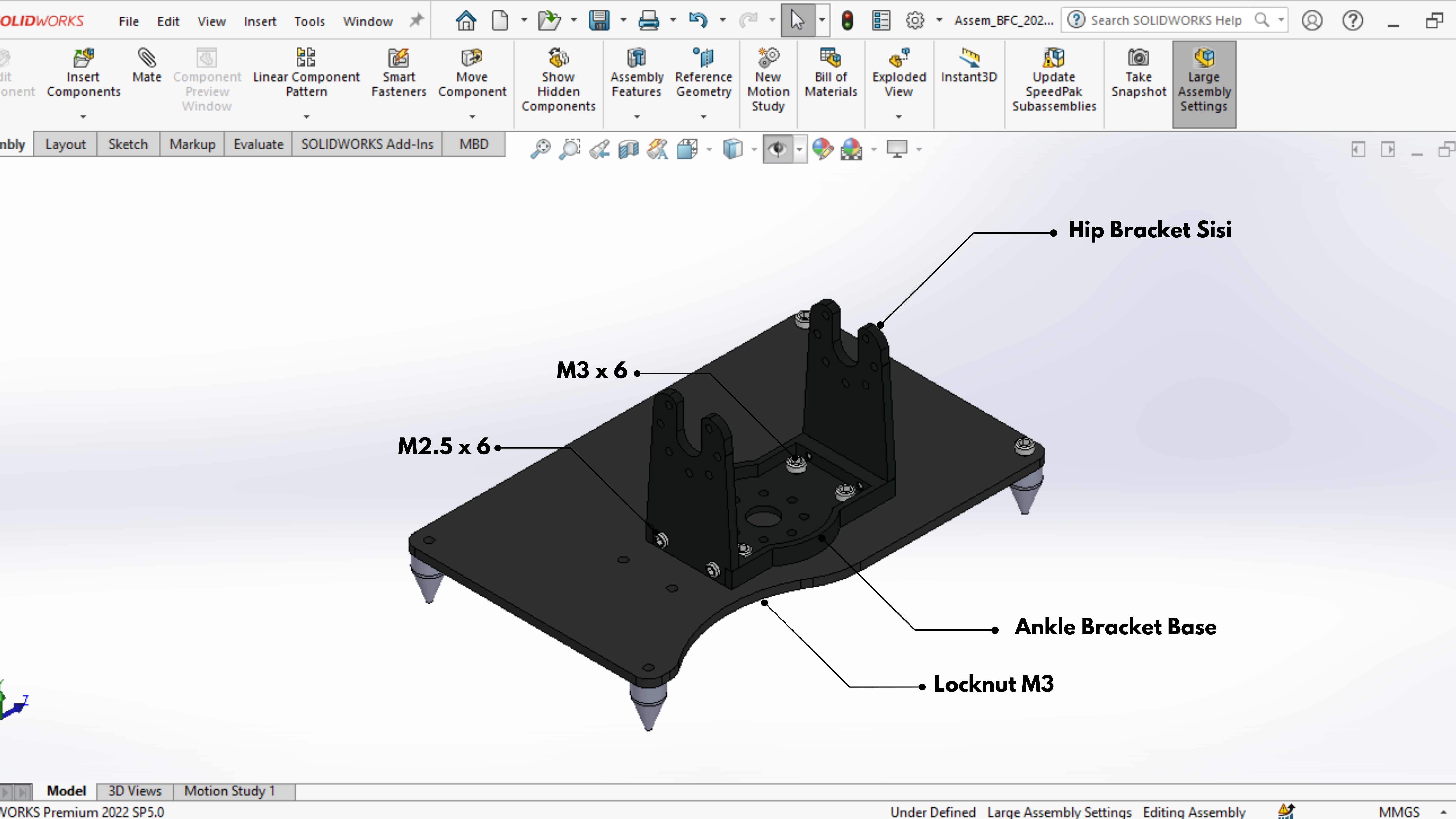Take a Snapshot
Viewport: 1456px width, 819px height.
tap(1138, 73)
